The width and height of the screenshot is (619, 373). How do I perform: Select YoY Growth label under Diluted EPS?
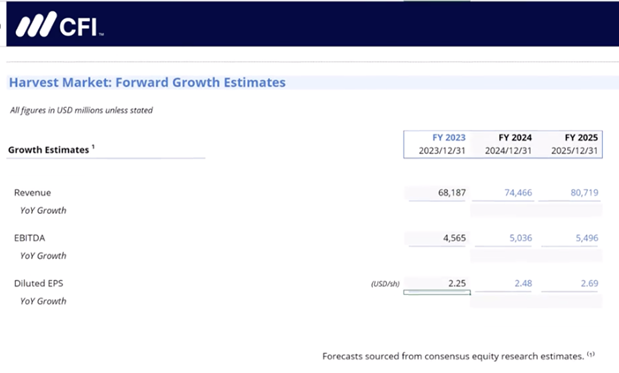43,301
